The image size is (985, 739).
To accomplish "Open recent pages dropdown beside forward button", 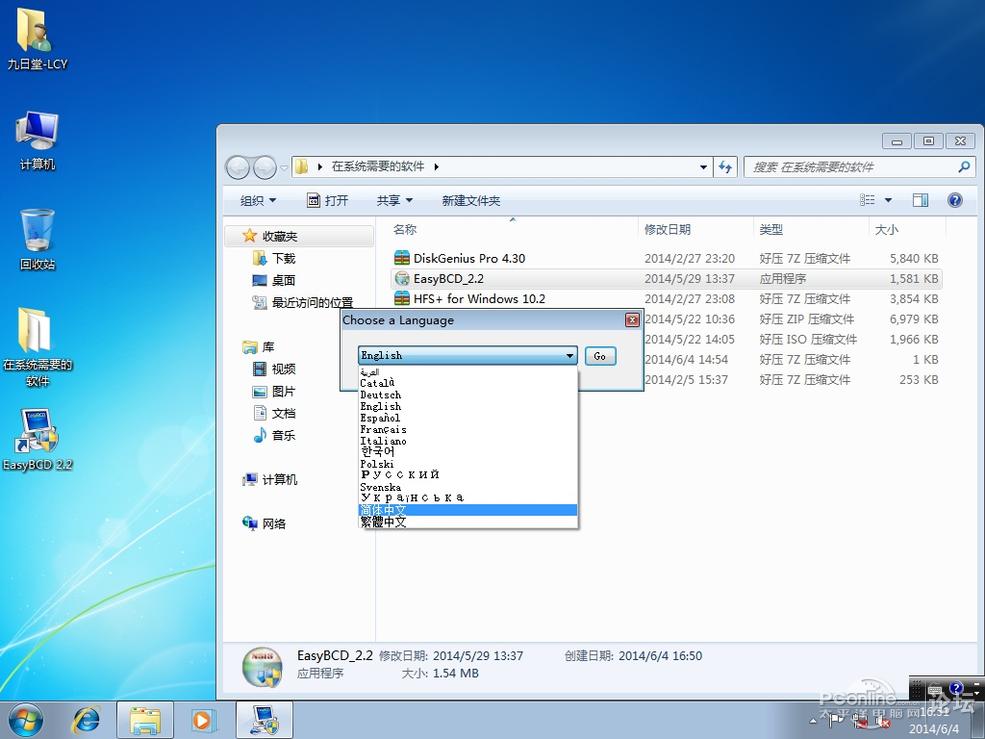I will 284,168.
